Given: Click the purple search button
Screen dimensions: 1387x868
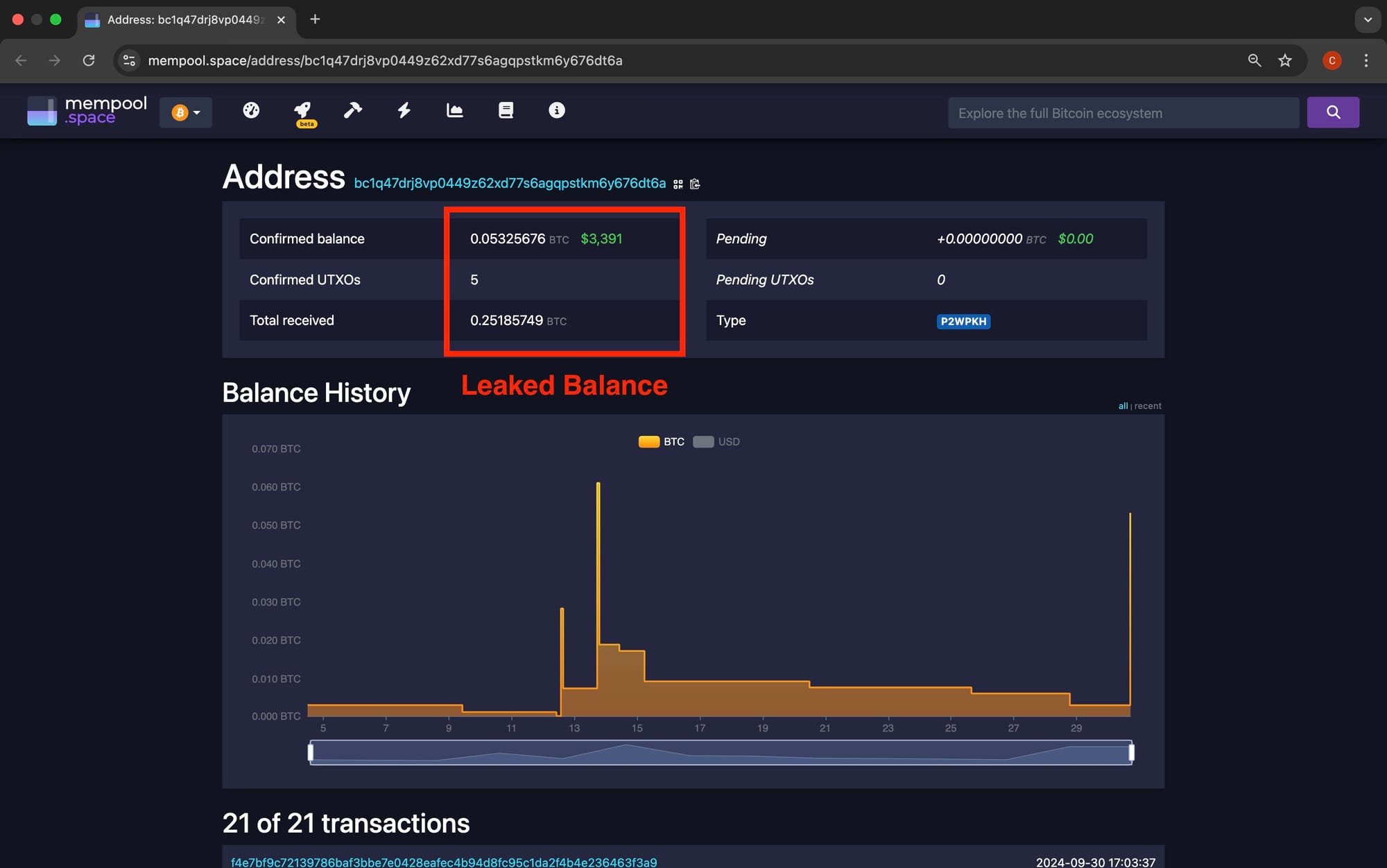Looking at the screenshot, I should click(x=1333, y=112).
